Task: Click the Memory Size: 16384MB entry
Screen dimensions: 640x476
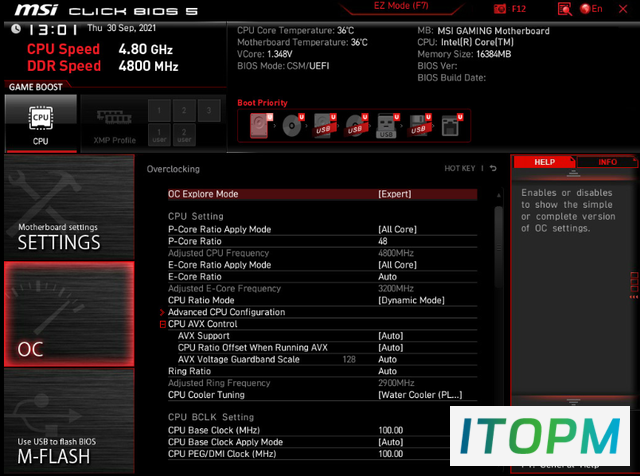Action: [x=464, y=54]
